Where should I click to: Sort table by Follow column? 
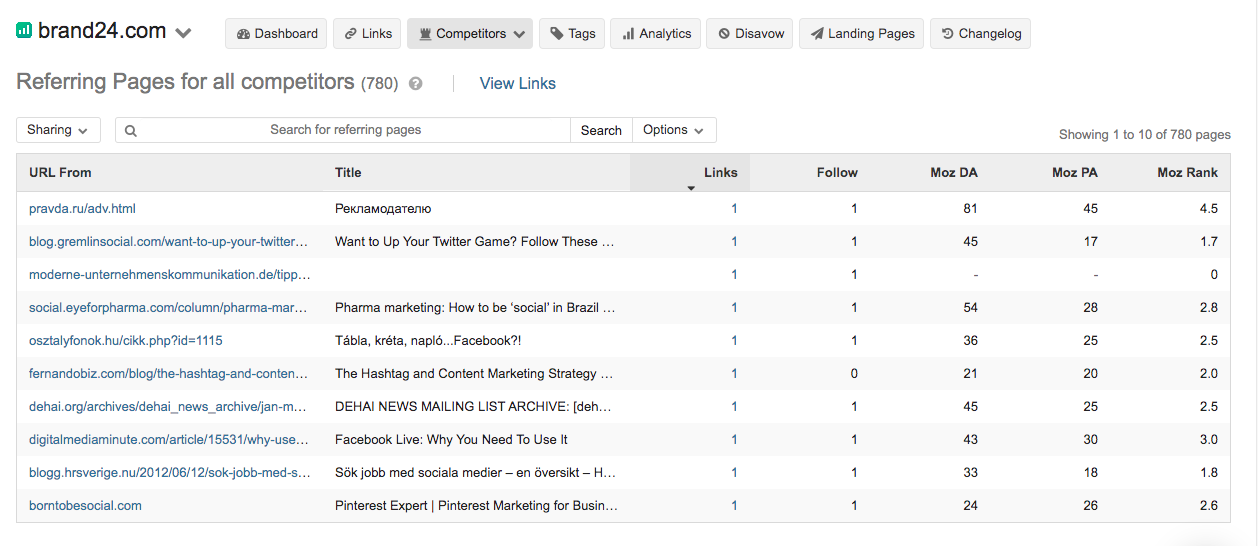click(x=837, y=172)
